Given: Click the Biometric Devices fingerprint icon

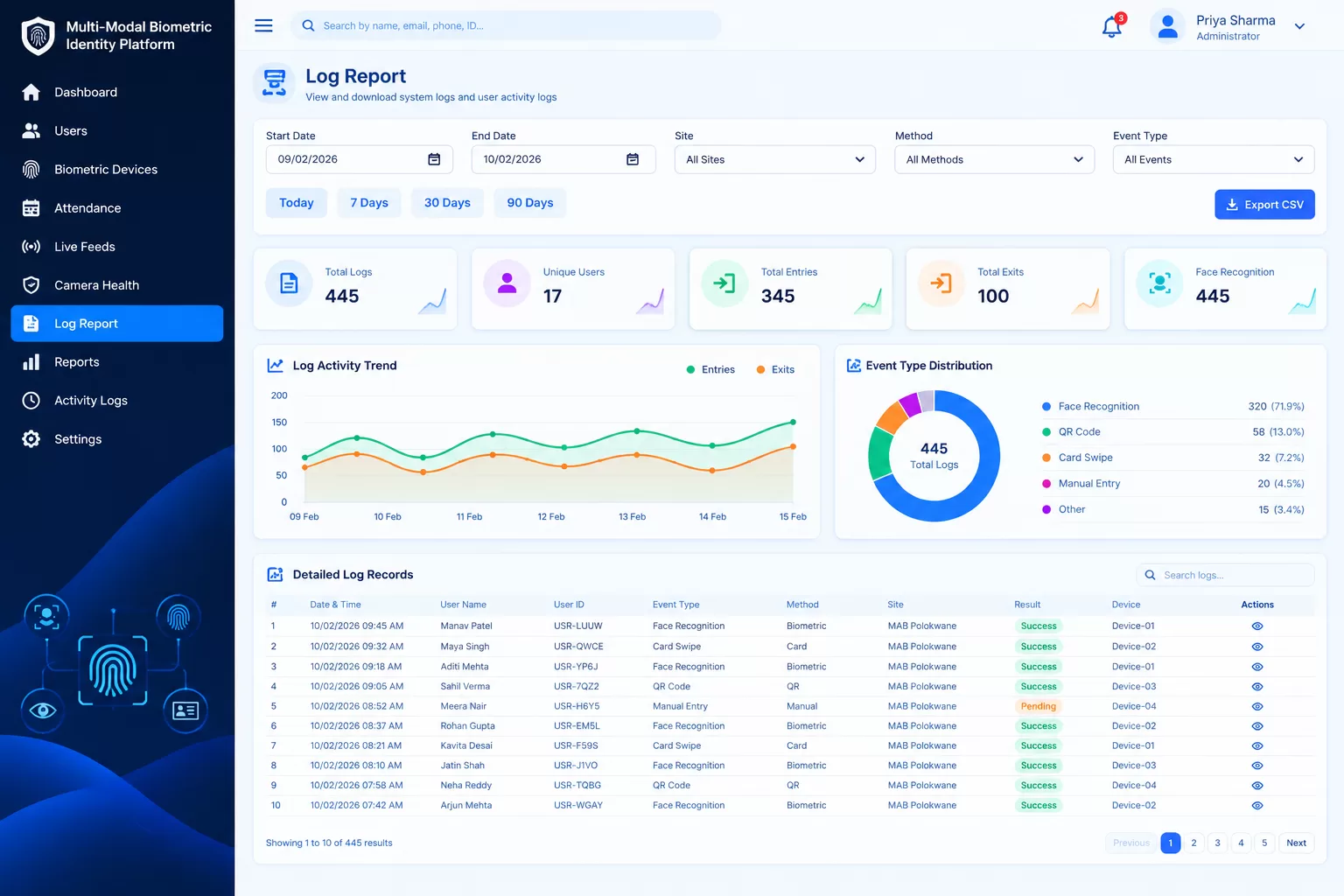Looking at the screenshot, I should (x=31, y=169).
